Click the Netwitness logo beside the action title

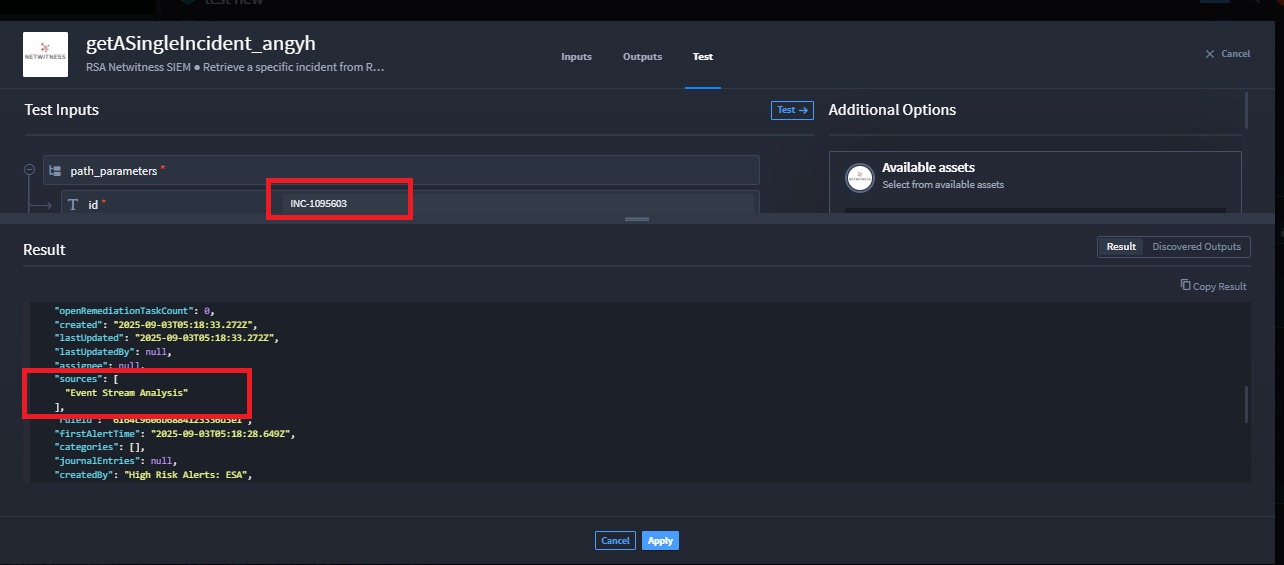tap(45, 55)
